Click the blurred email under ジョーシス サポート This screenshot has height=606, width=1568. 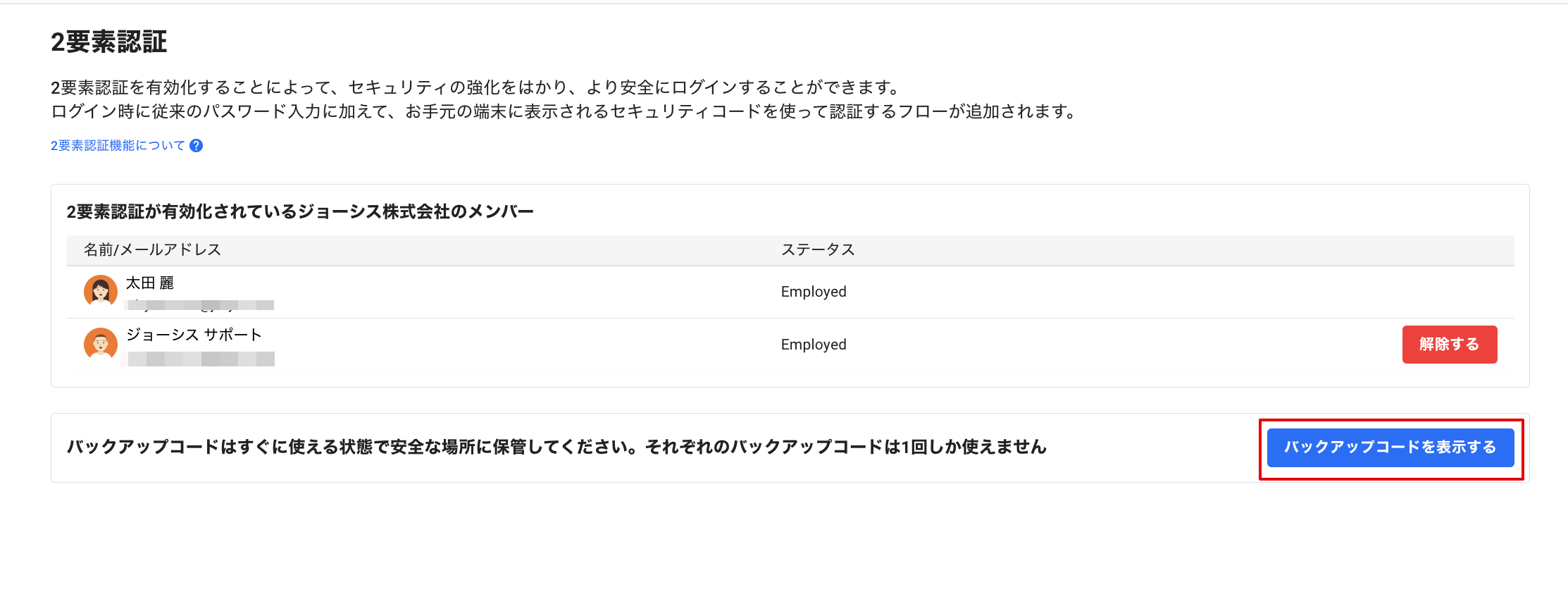click(x=200, y=359)
